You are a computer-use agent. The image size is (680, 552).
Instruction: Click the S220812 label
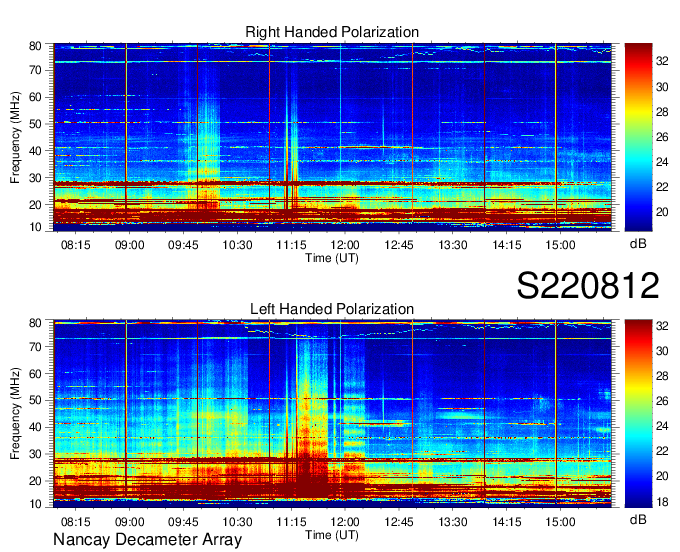click(588, 286)
